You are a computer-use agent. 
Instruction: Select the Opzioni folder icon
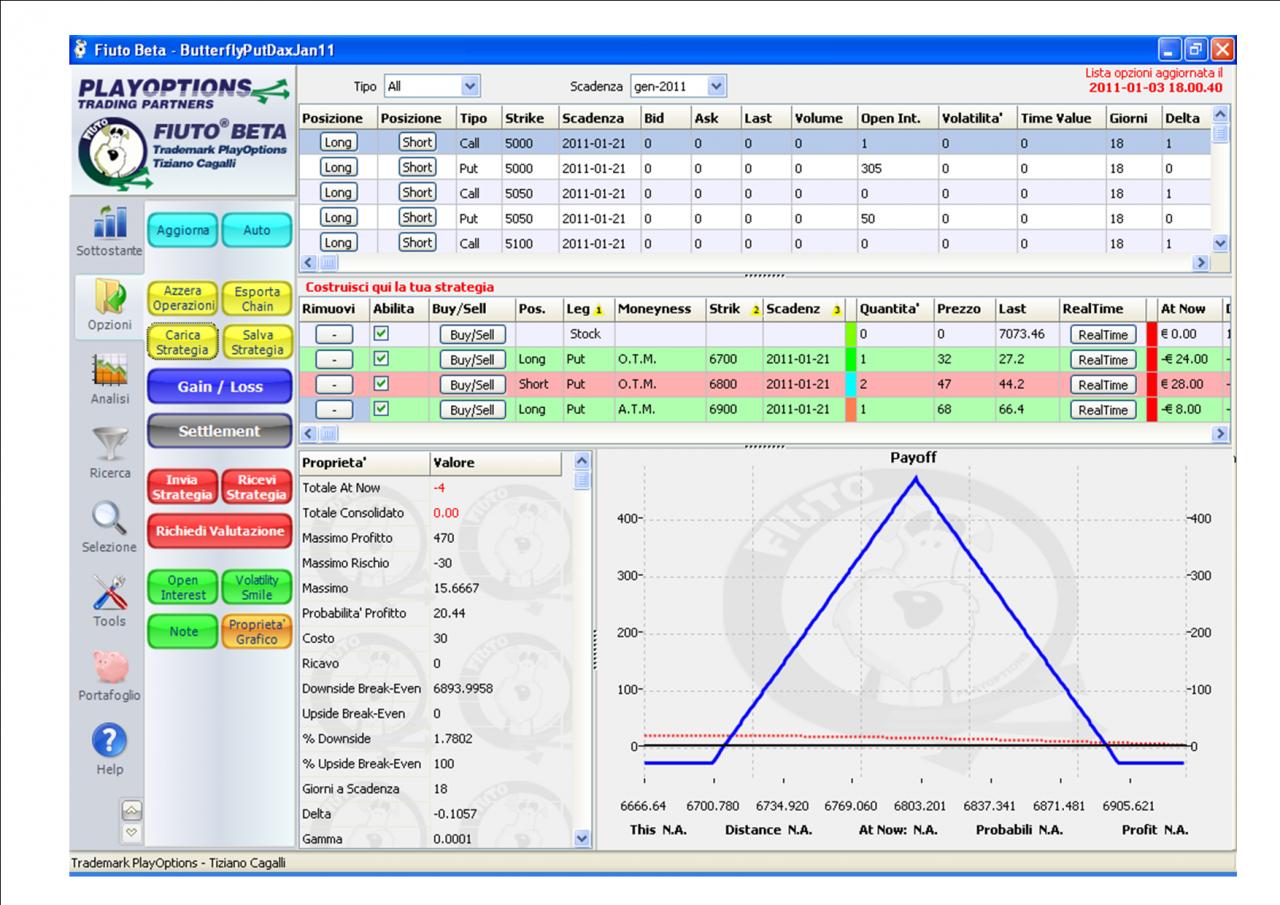(x=108, y=297)
